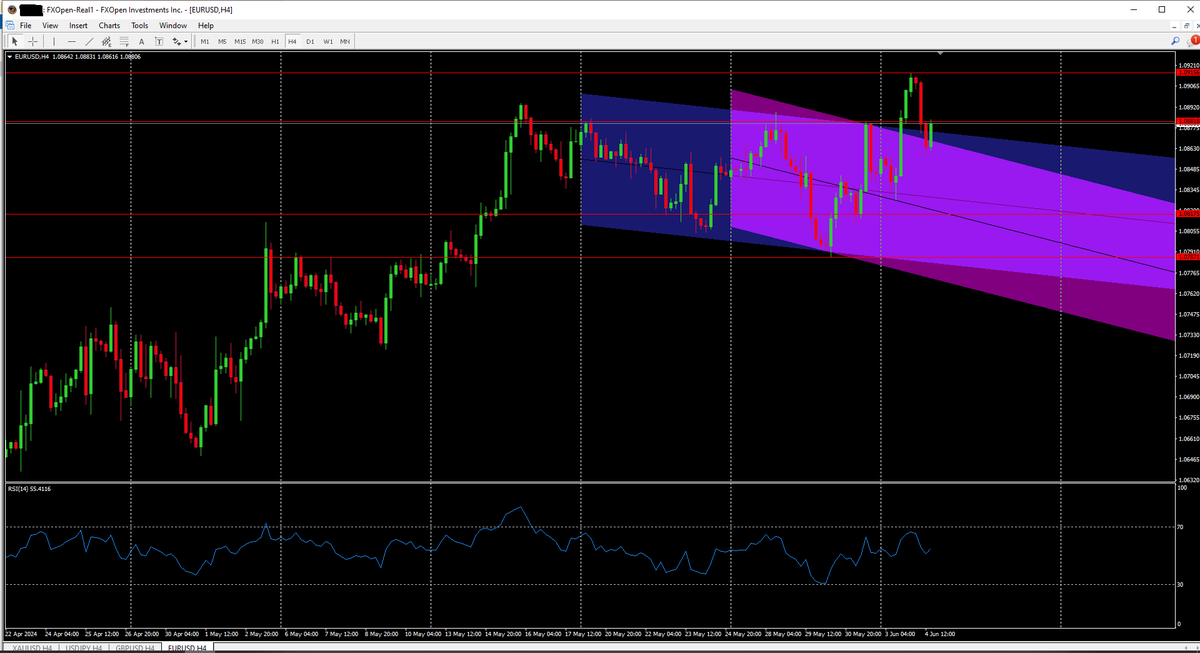This screenshot has width=1200, height=653.
Task: Switch timeframe to M5
Action: pyautogui.click(x=222, y=41)
